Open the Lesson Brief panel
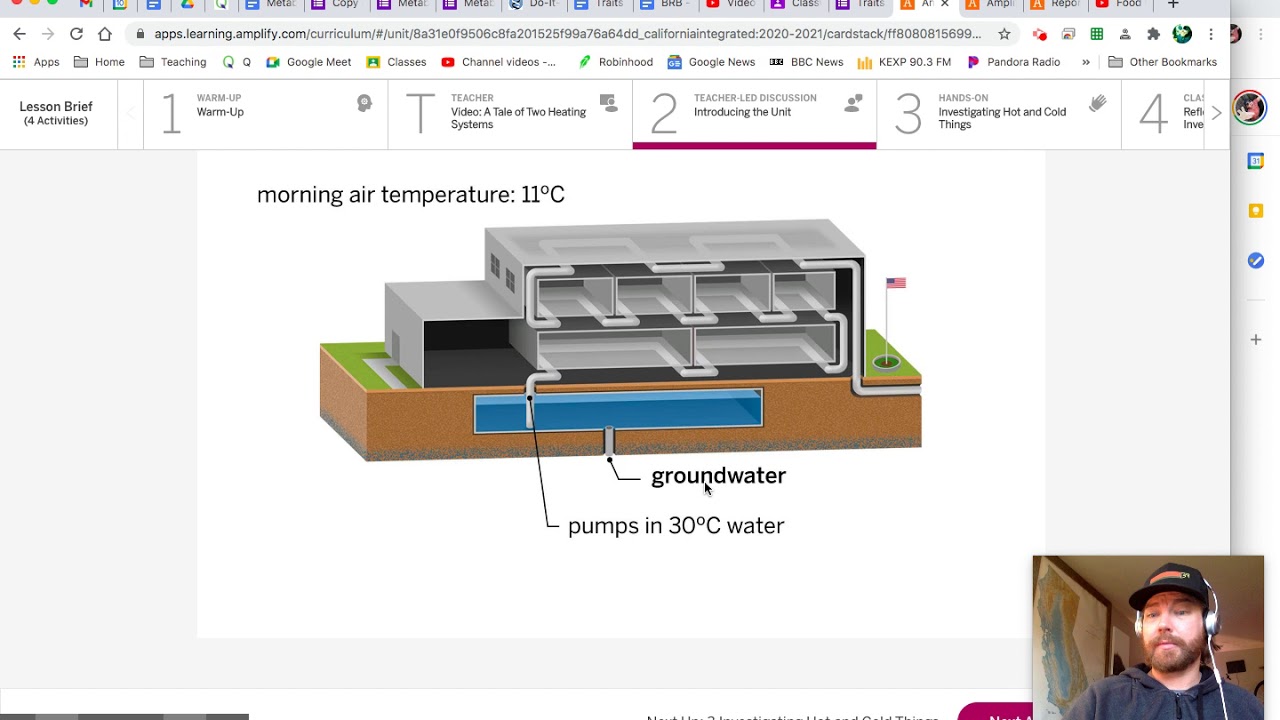 [56, 113]
